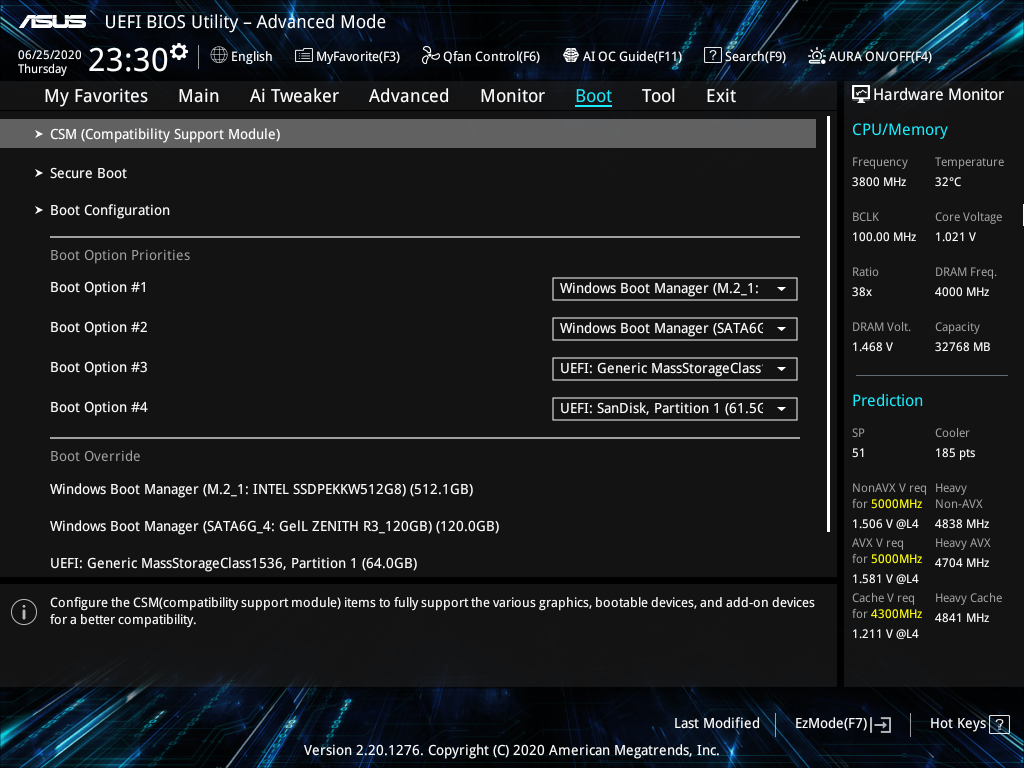Click the Boot Option Priorities heading
The image size is (1024, 768).
(x=120, y=255)
